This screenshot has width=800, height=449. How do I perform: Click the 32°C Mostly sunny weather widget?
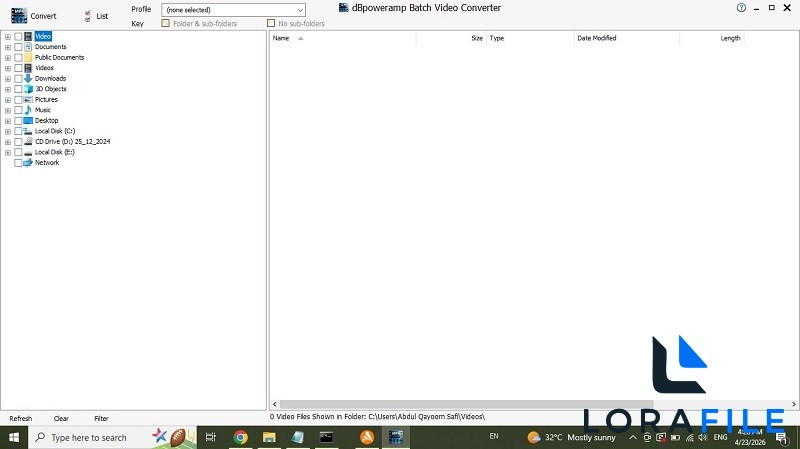[x=571, y=437]
